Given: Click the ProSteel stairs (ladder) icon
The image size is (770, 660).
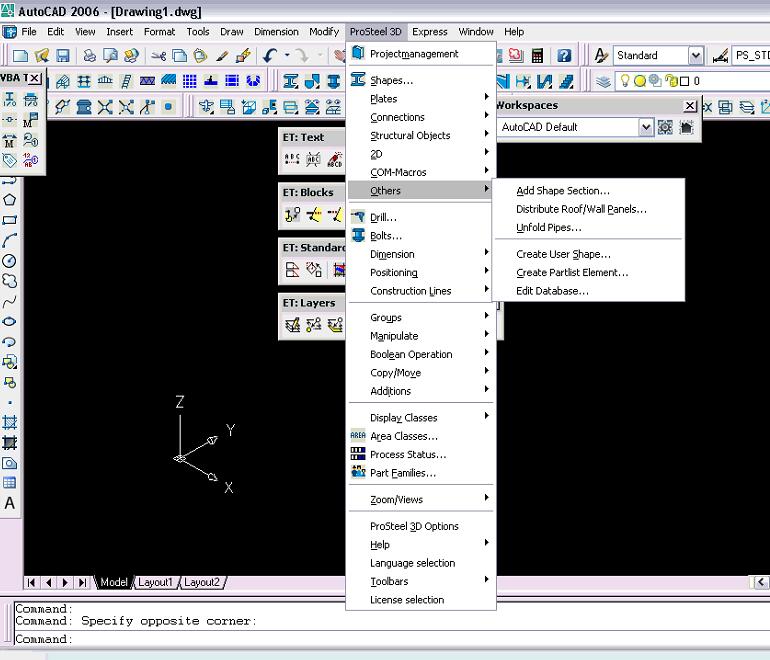Looking at the screenshot, I should pyautogui.click(x=126, y=81).
